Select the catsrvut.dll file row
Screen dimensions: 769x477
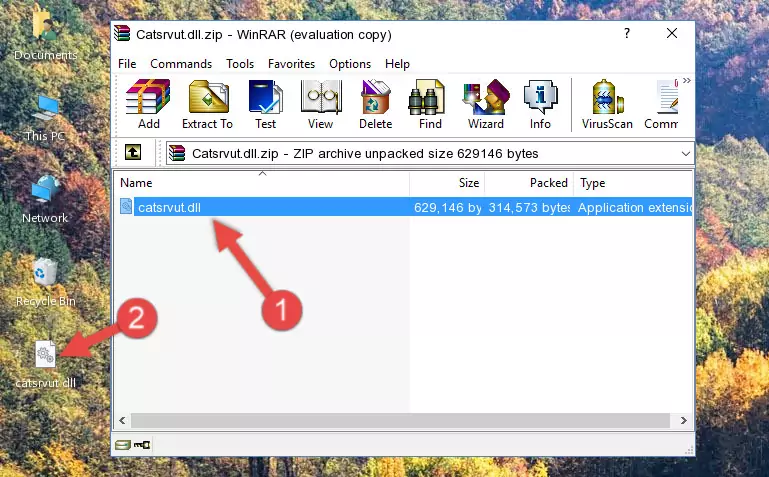click(x=405, y=207)
